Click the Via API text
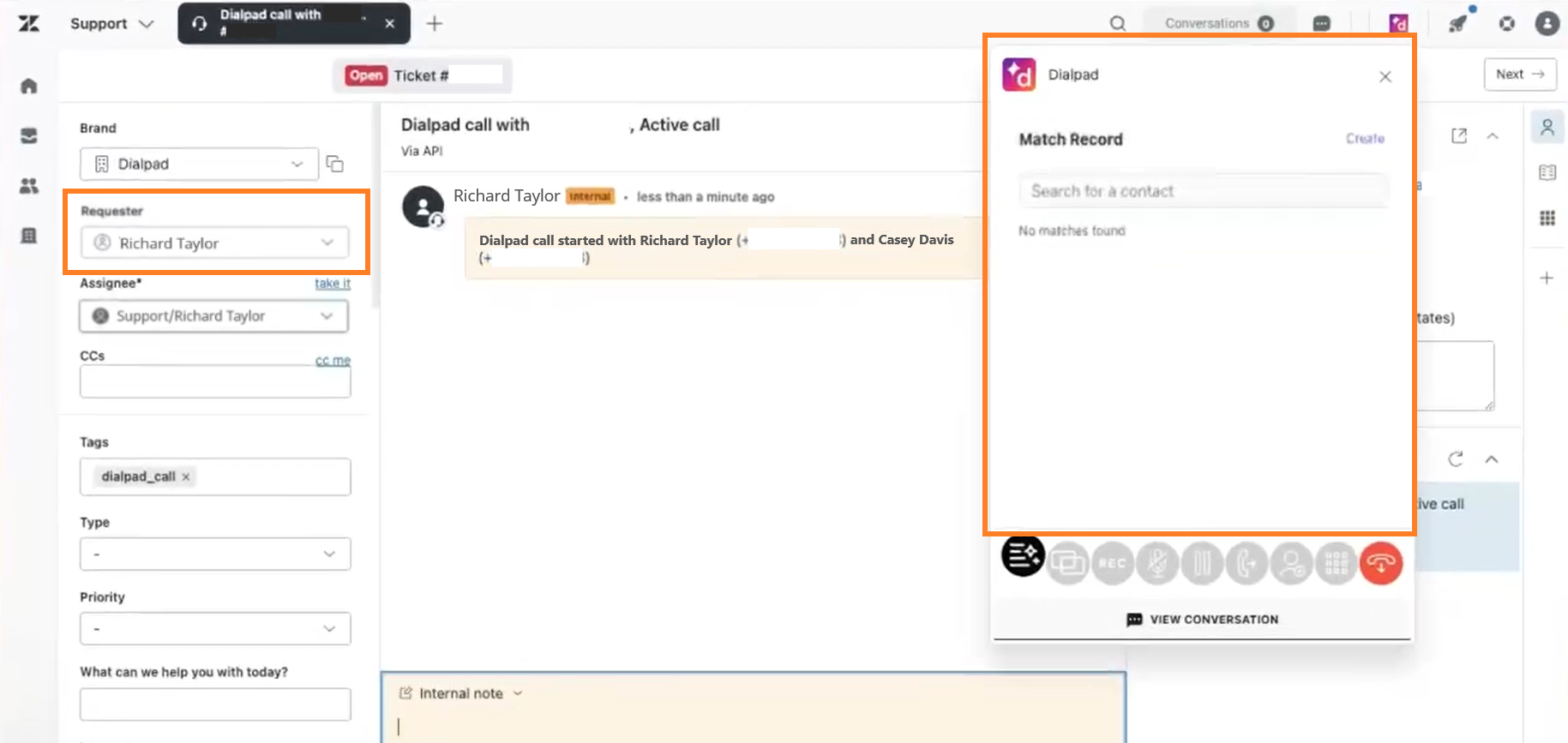Screen dimensions: 1568x743 pyautogui.click(x=422, y=151)
